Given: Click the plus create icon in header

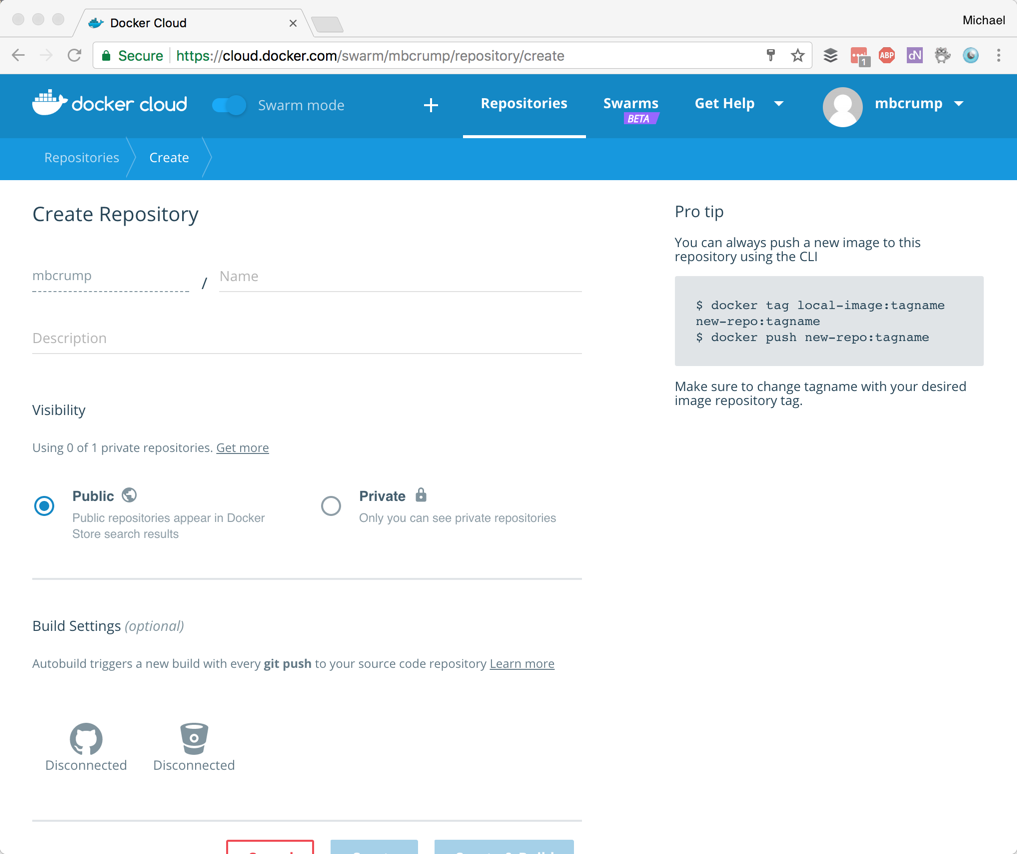Looking at the screenshot, I should [431, 105].
